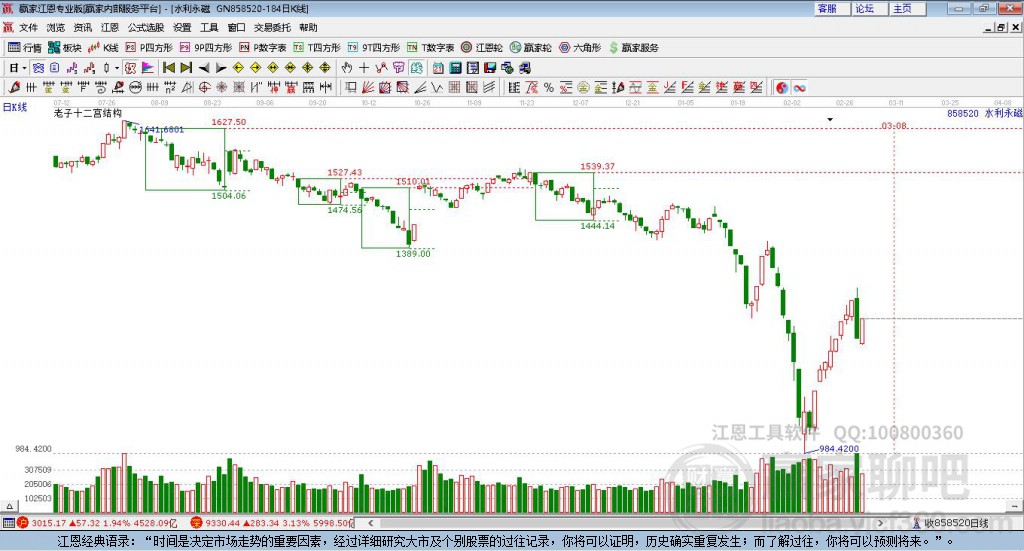
Task: Open the 板块 sector view
Action: pos(64,48)
